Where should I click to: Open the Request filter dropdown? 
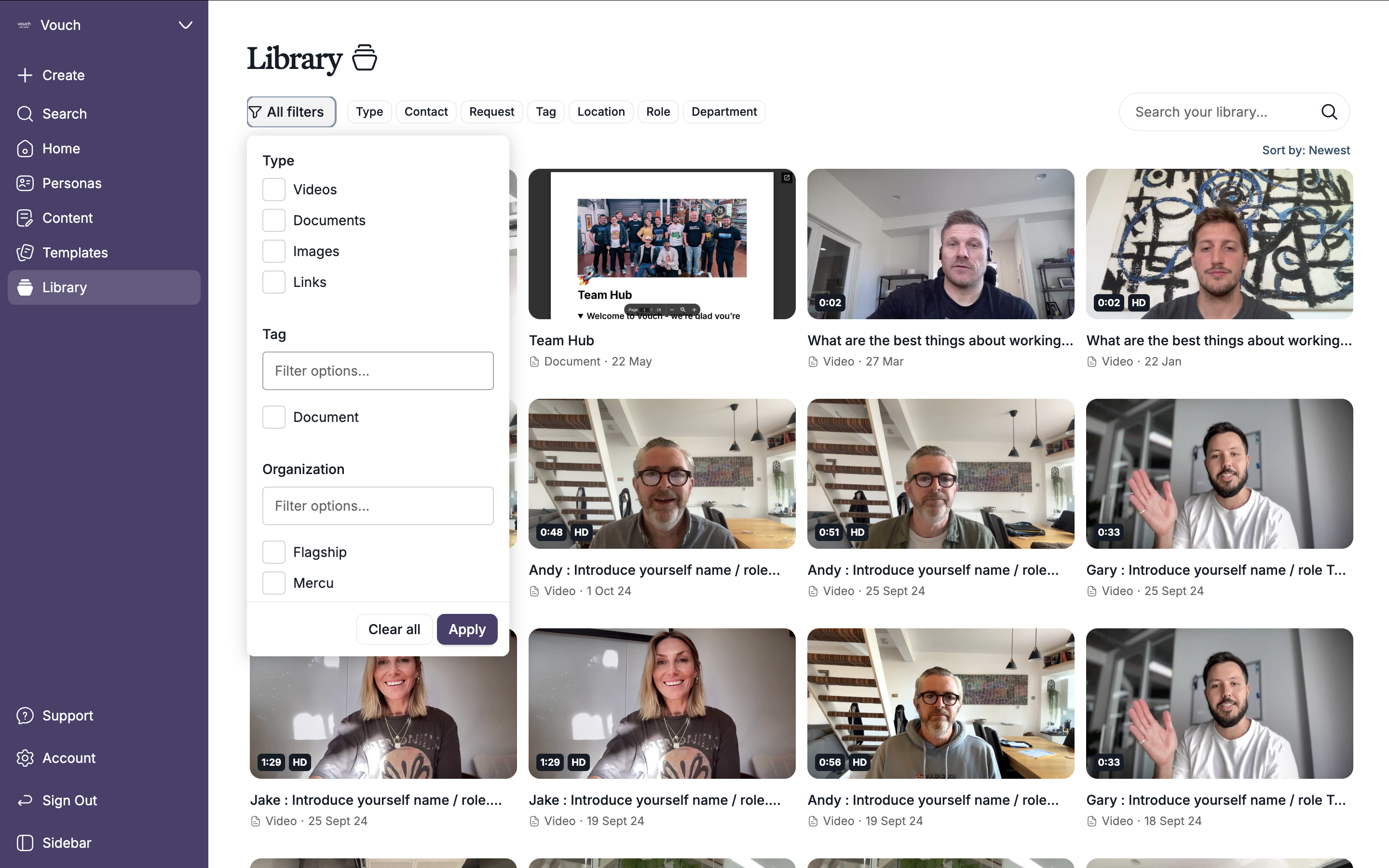491,112
